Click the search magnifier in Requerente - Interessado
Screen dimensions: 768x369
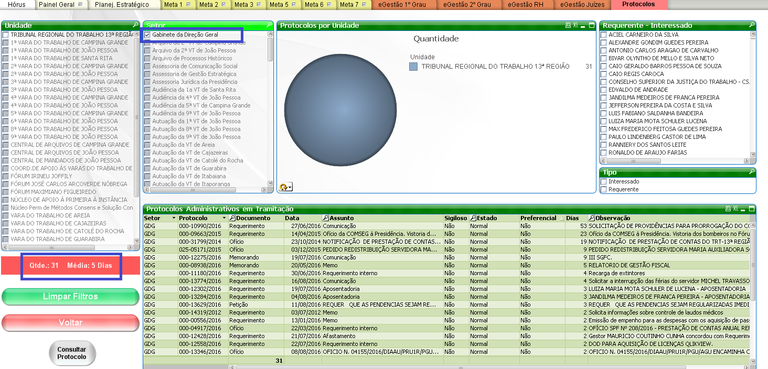tap(751, 25)
